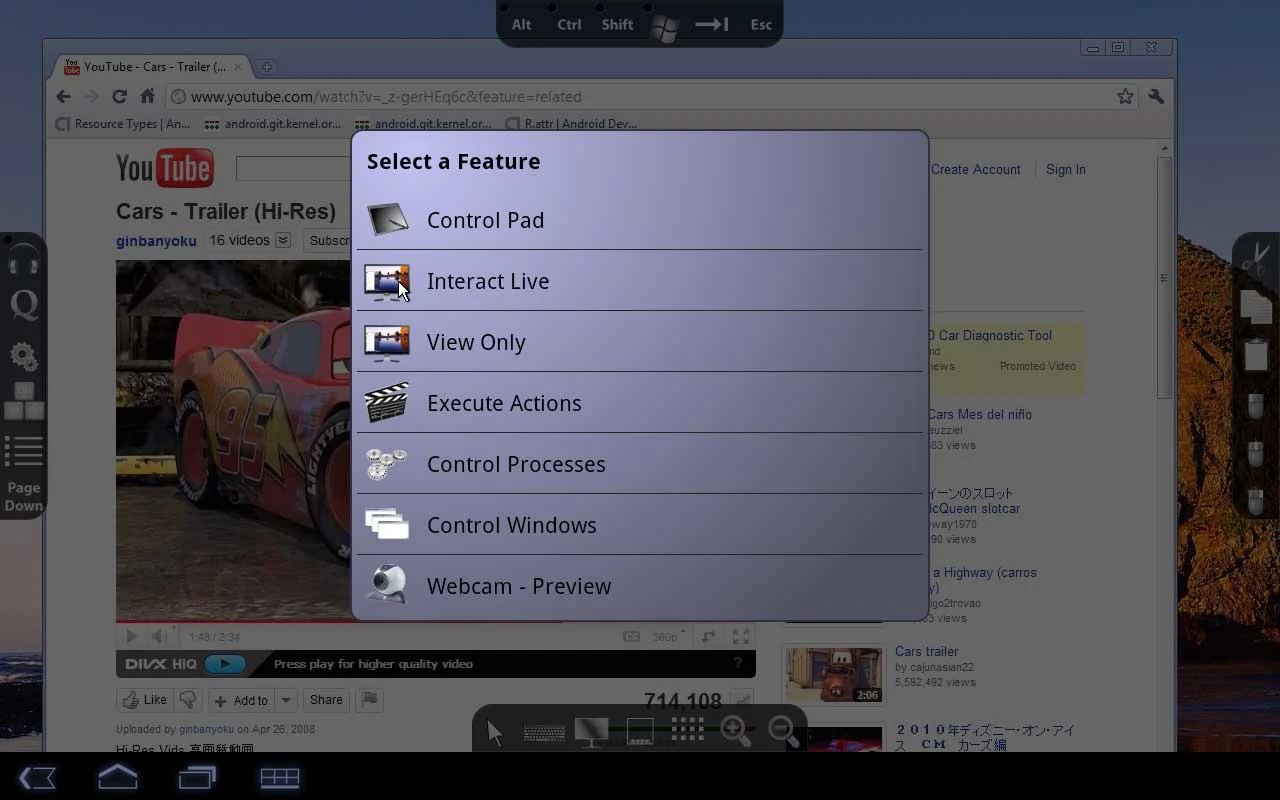Click the copy document icon
The width and height of the screenshot is (1280, 800).
coord(1256,305)
